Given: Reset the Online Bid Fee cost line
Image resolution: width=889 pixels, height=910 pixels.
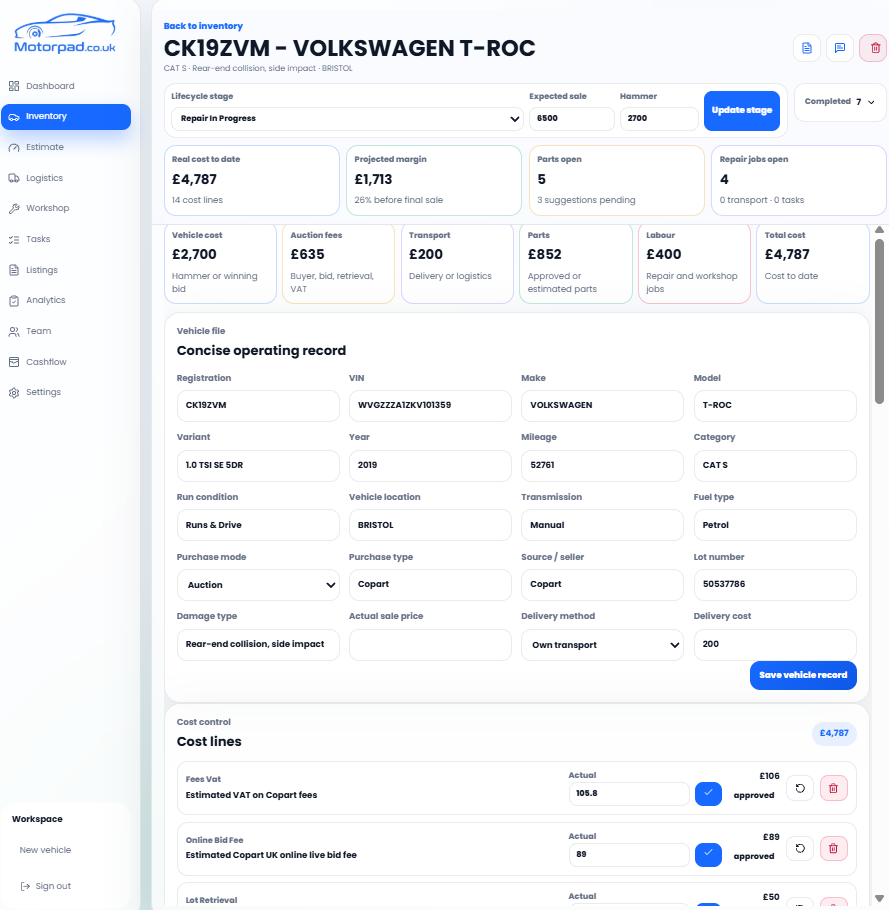Looking at the screenshot, I should pyautogui.click(x=800, y=848).
